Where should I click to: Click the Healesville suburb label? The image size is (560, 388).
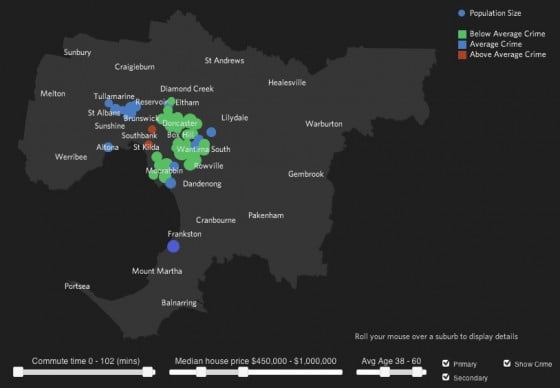click(287, 83)
